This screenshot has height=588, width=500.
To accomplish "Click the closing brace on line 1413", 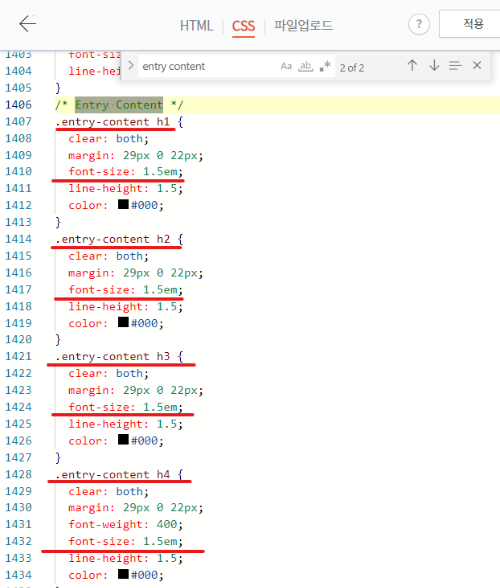I will coord(58,222).
